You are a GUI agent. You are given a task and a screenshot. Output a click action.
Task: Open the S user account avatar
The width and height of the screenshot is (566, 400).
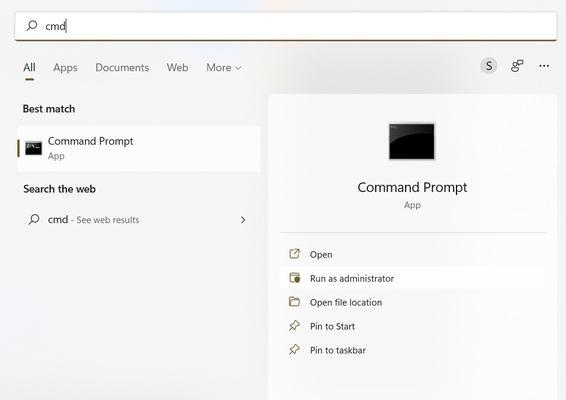coord(489,66)
